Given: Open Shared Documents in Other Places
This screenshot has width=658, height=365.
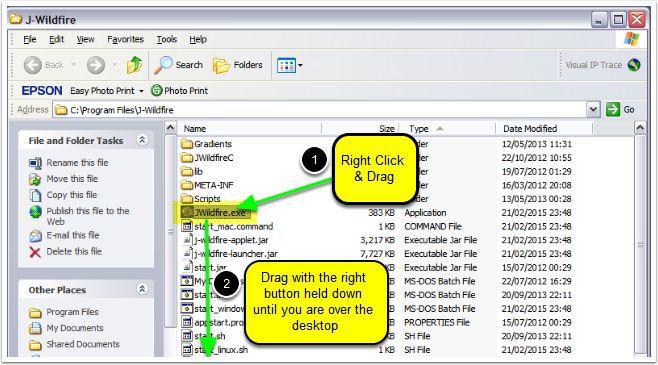Looking at the screenshot, I should click(83, 344).
